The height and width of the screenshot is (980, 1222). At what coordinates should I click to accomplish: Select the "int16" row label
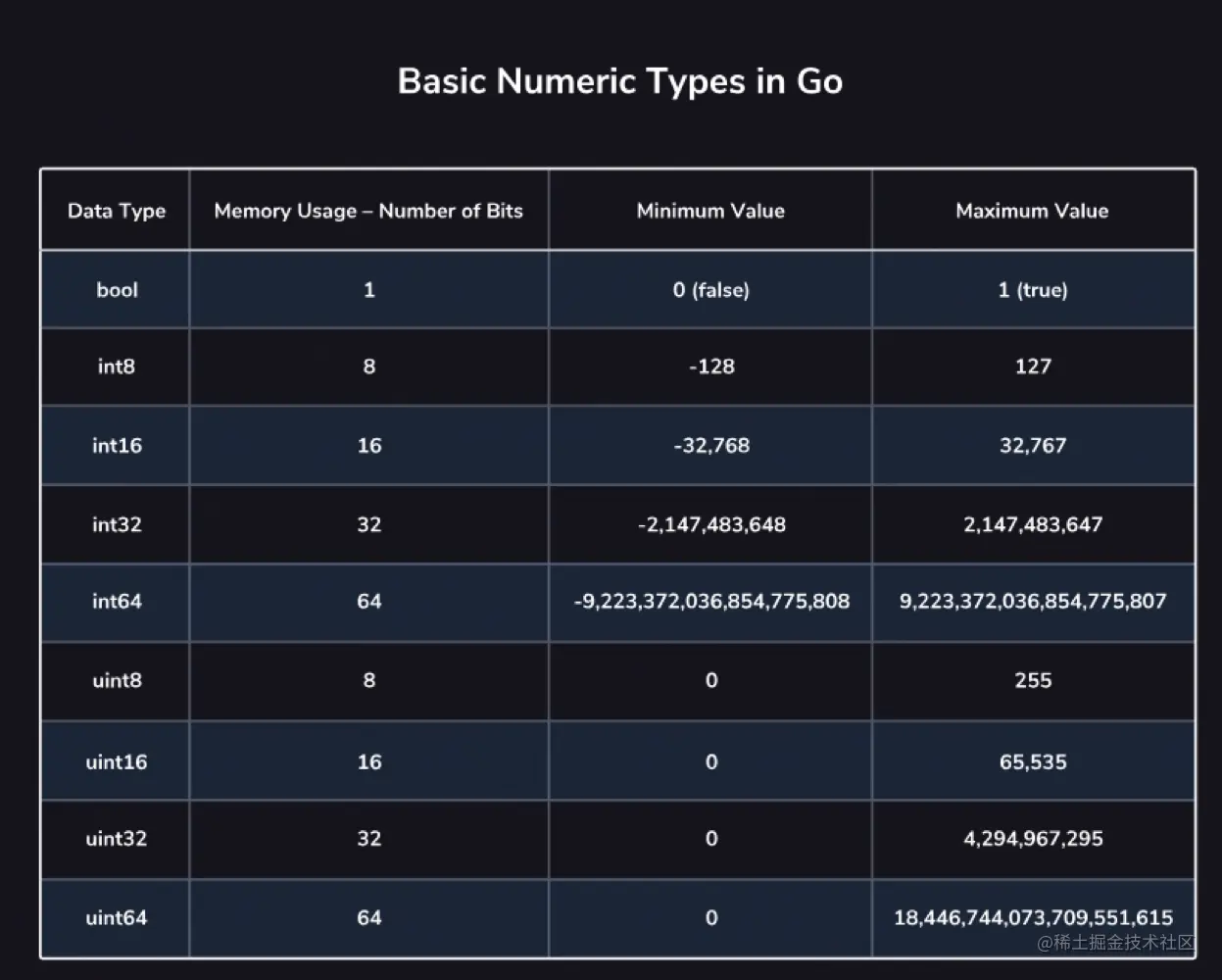point(117,446)
